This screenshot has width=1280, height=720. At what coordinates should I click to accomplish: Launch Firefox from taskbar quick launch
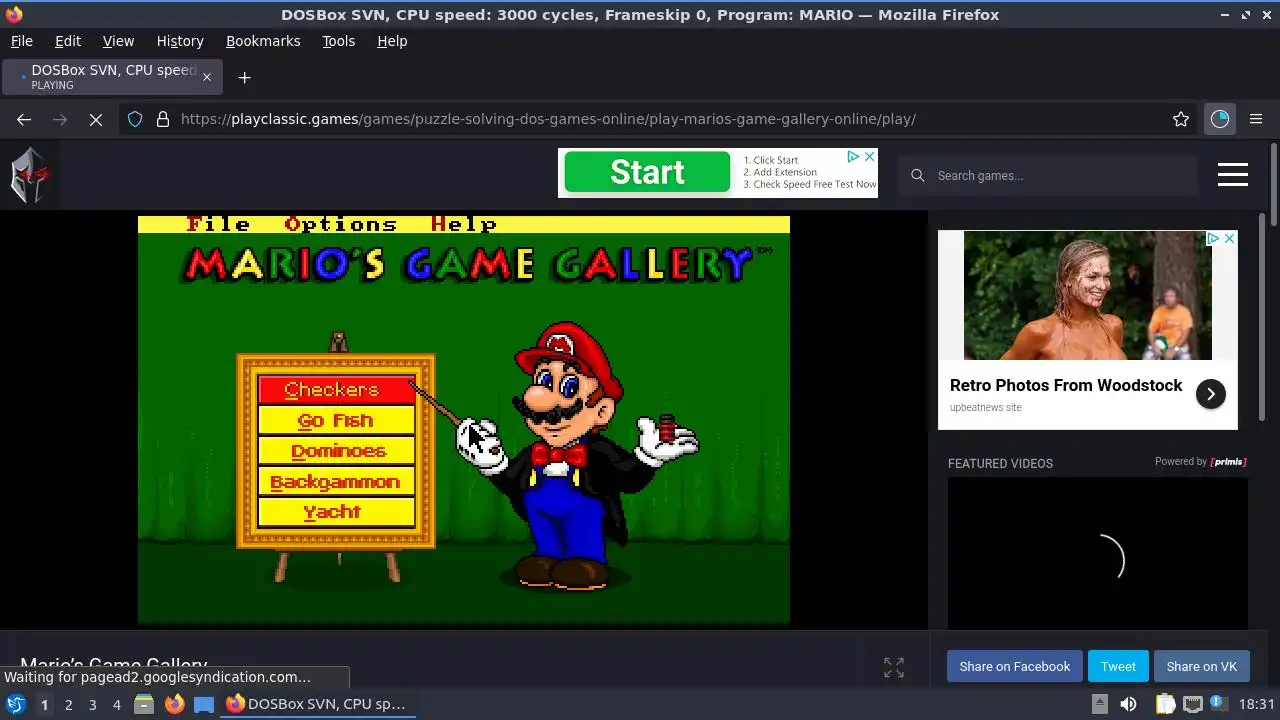point(174,704)
